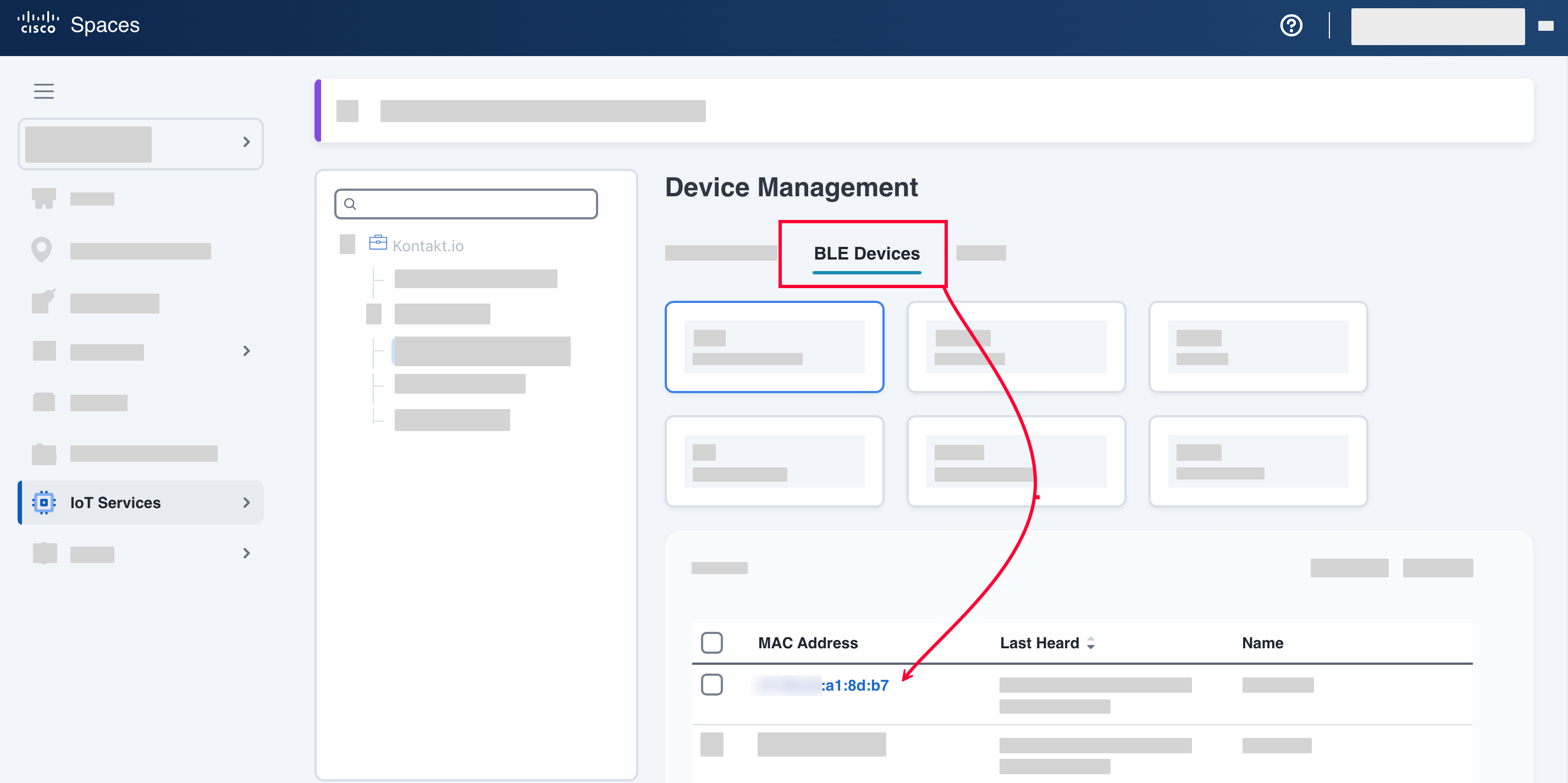Open the hamburger navigation menu

point(44,91)
